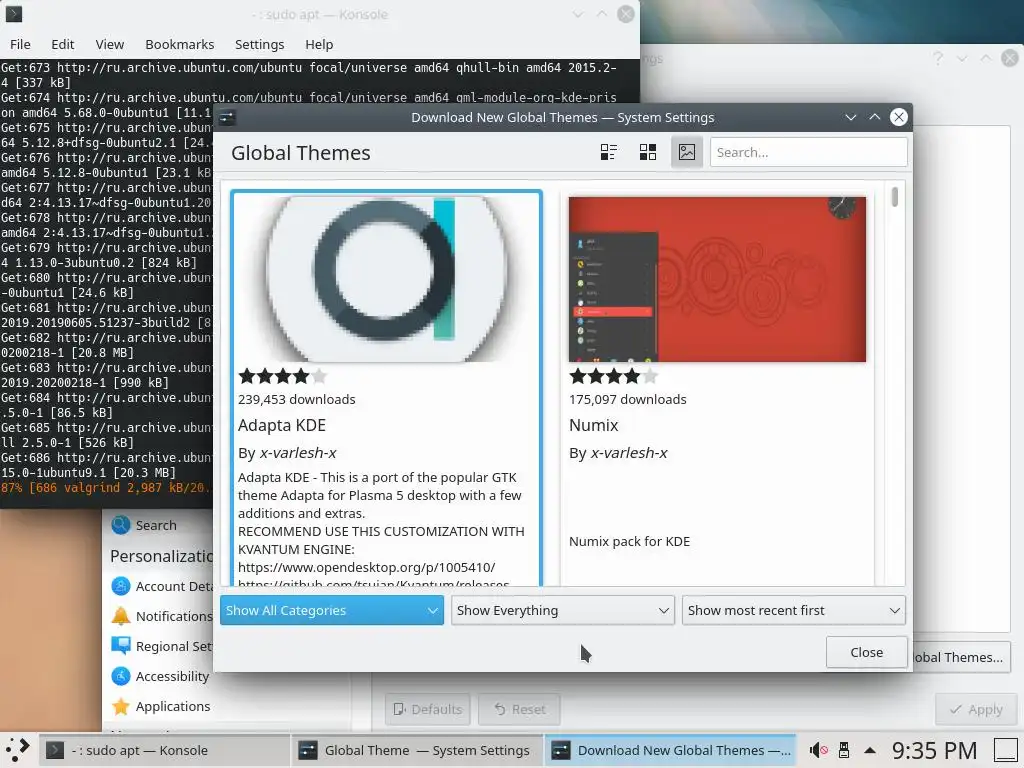Open Notifications in System Settings sidebar
Viewport: 1024px width, 768px height.
pyautogui.click(x=161, y=616)
